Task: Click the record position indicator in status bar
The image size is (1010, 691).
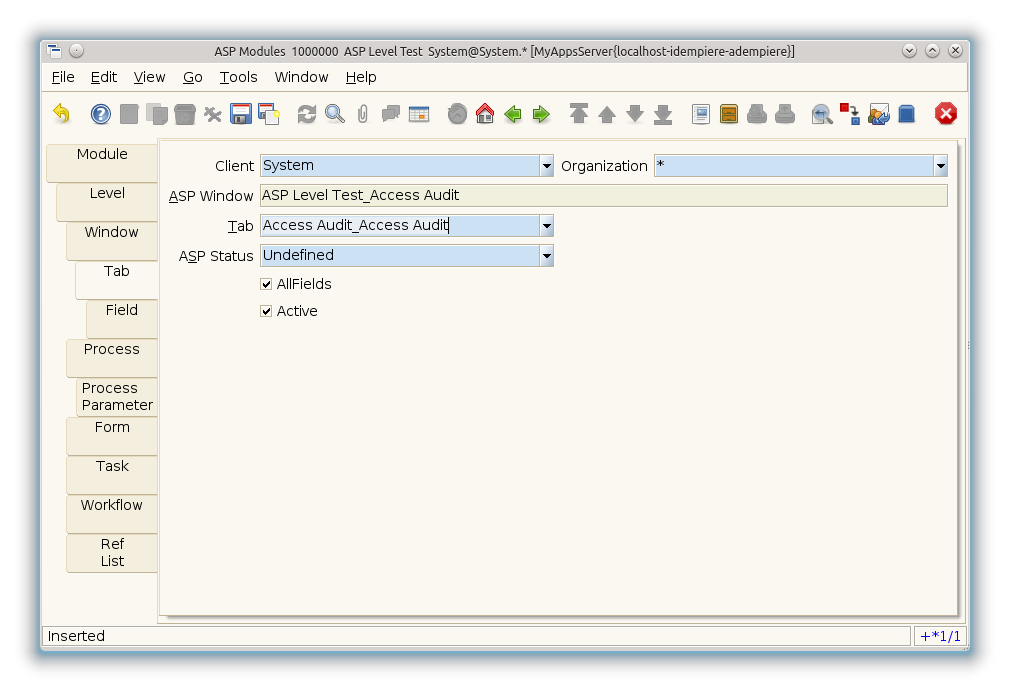Action: (940, 636)
